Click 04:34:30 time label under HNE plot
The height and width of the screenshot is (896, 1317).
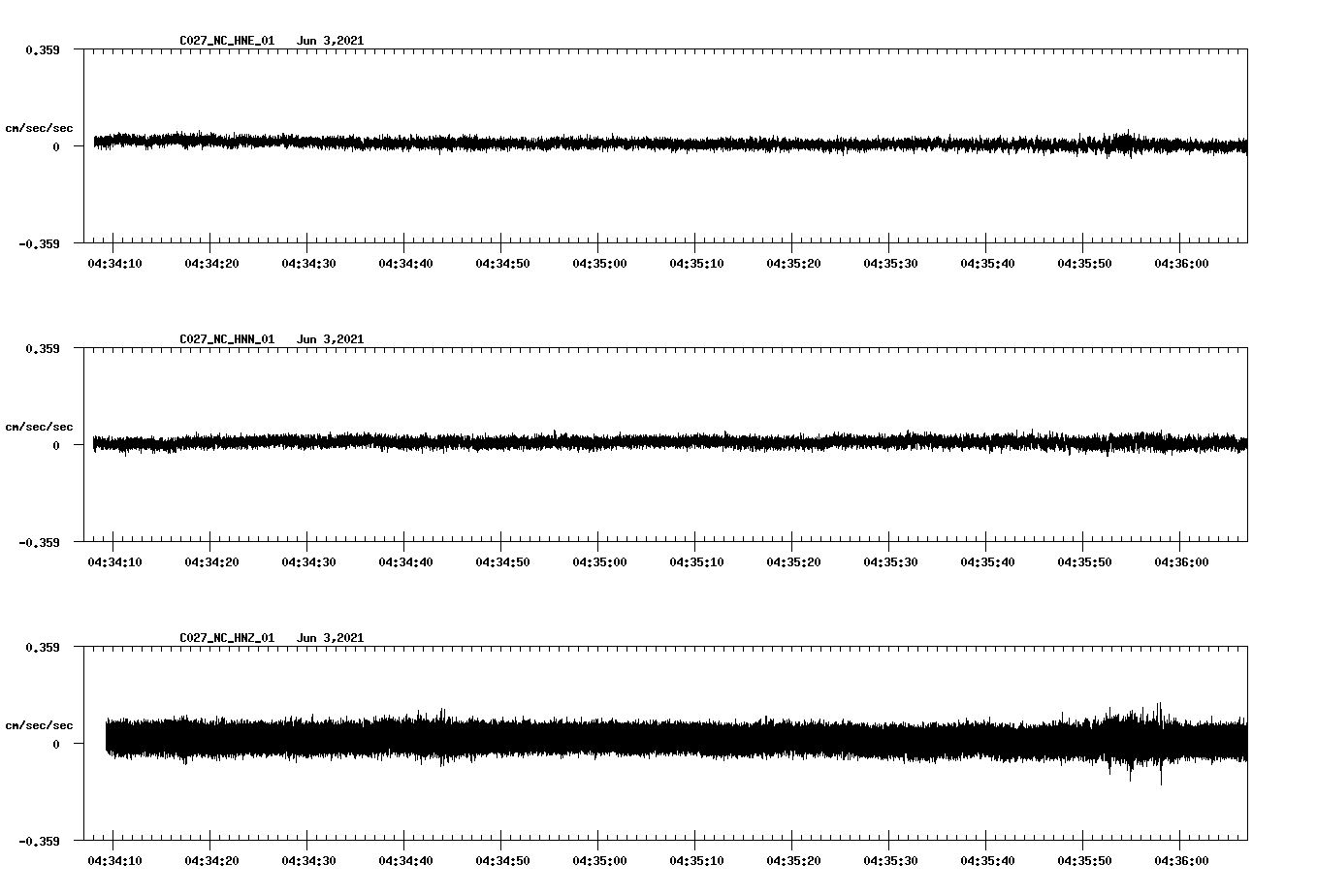point(308,264)
